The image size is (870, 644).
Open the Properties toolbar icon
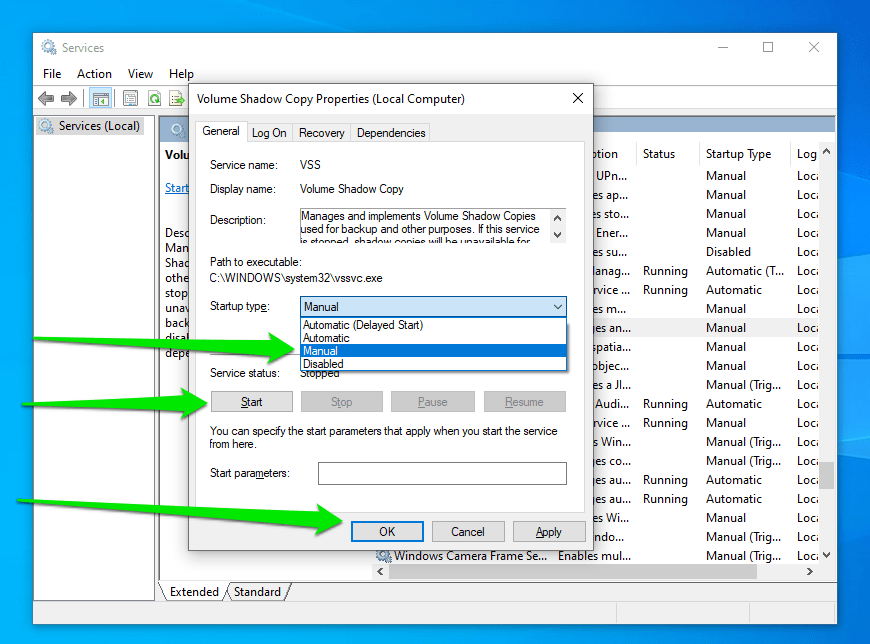tap(130, 98)
